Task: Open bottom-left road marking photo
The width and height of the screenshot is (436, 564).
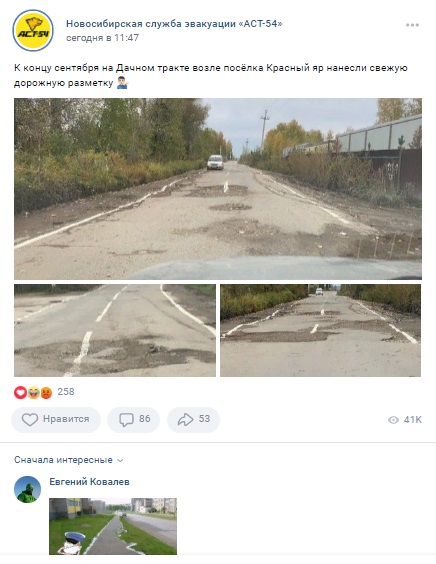Action: tap(115, 331)
